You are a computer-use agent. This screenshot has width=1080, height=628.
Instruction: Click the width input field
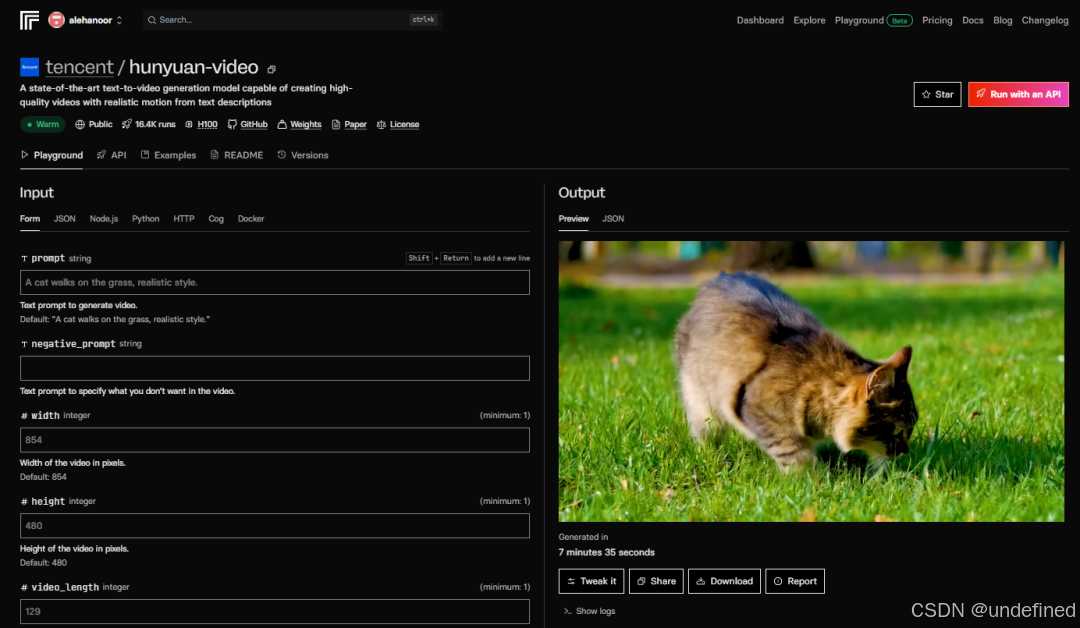click(x=275, y=440)
